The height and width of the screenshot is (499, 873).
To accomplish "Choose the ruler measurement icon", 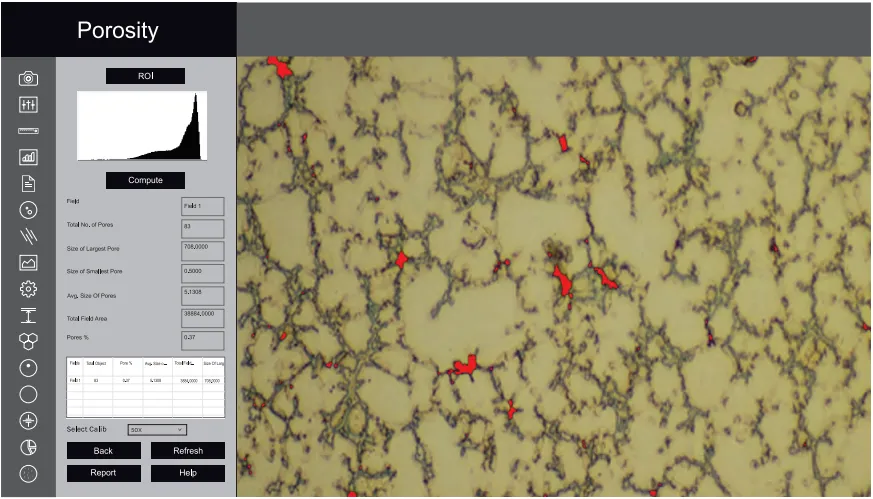I will coord(28,131).
